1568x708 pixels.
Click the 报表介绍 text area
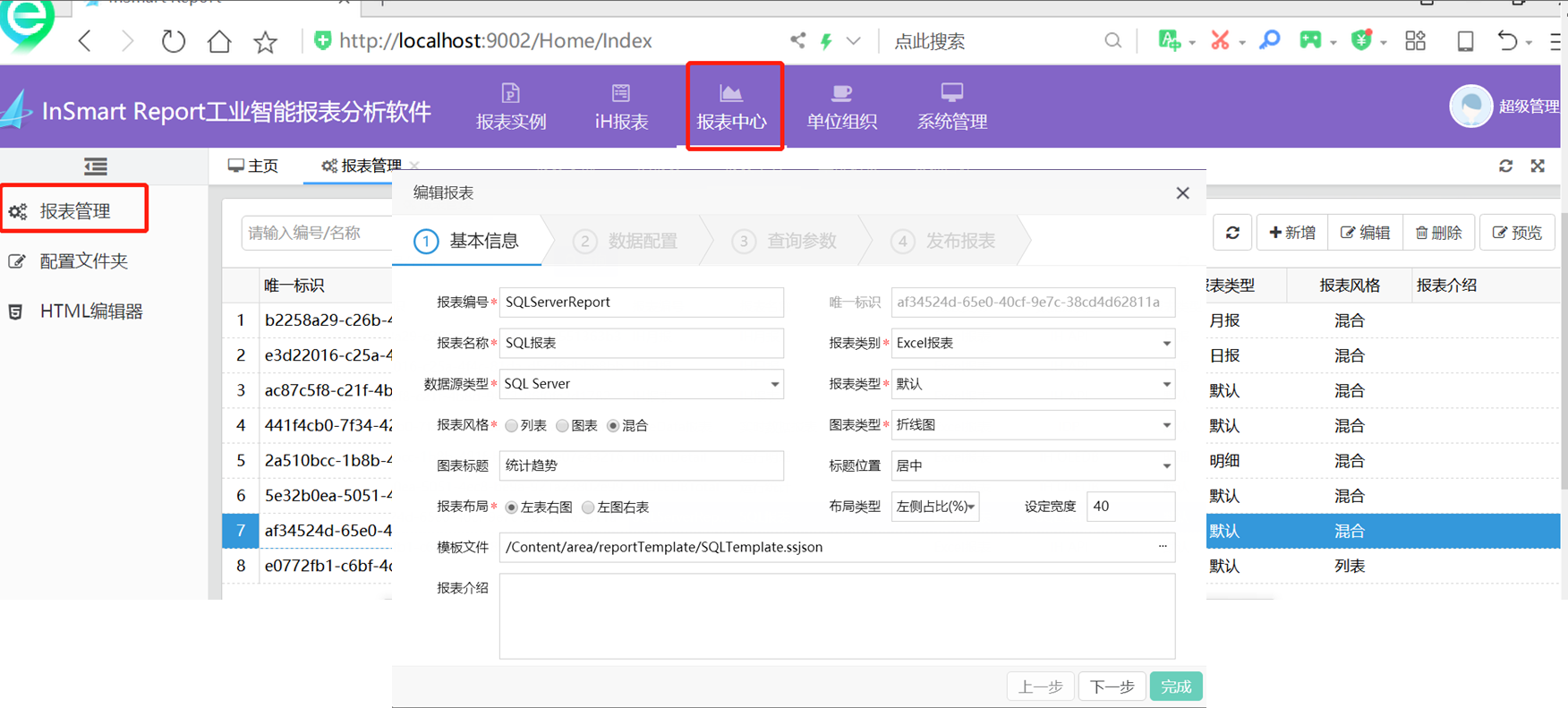(837, 617)
